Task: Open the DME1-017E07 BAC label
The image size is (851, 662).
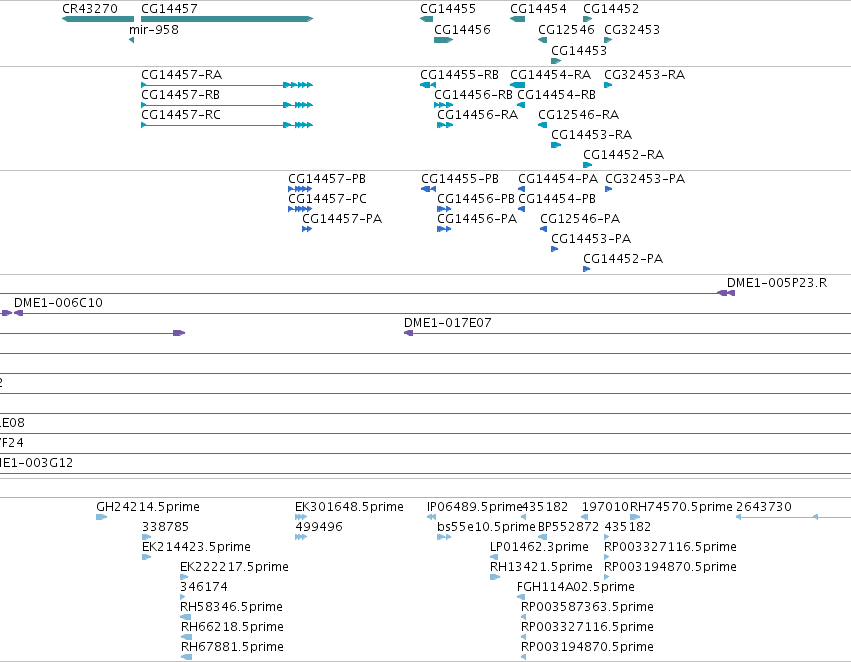Action: (448, 323)
